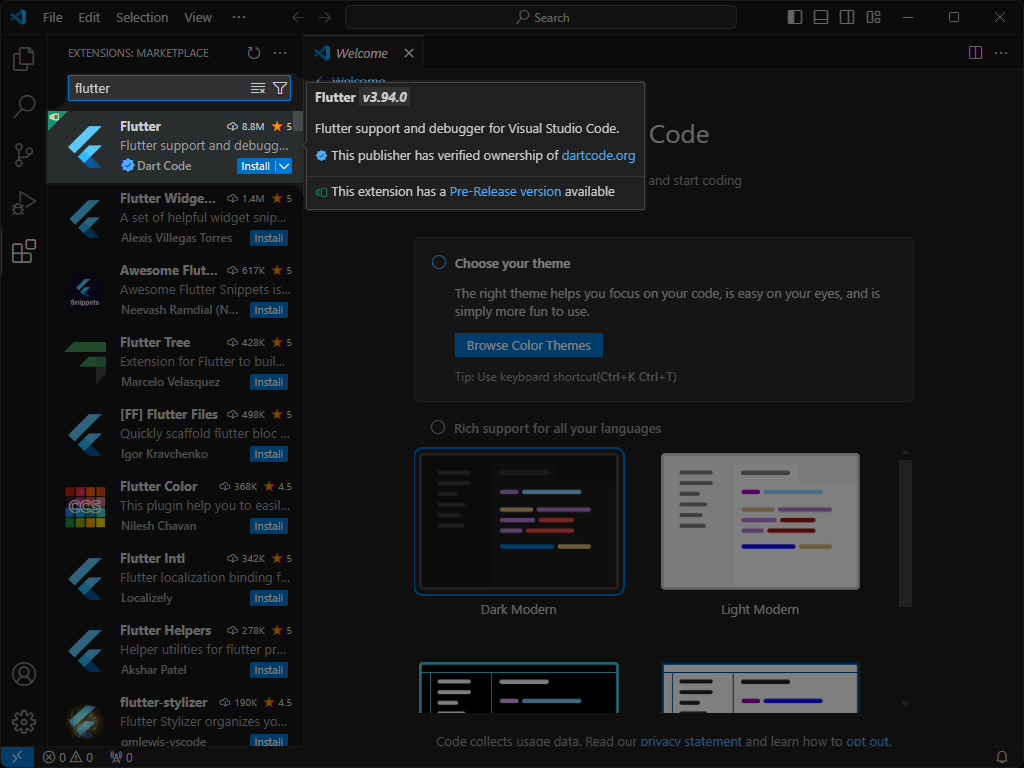Open Run and Debug view
This screenshot has width=1024, height=768.
24,203
